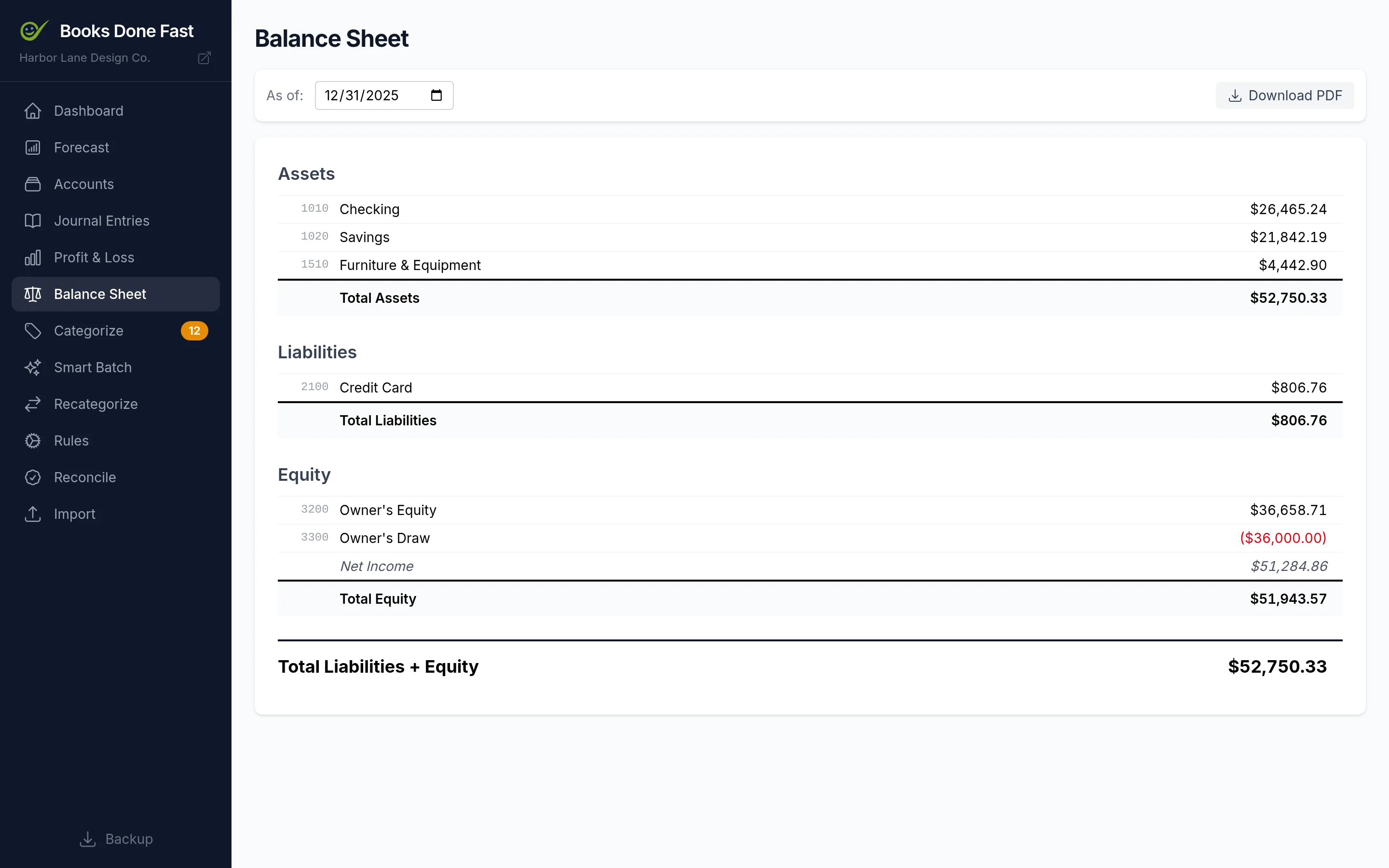Click the Net Income label
1389x868 pixels.
(377, 567)
